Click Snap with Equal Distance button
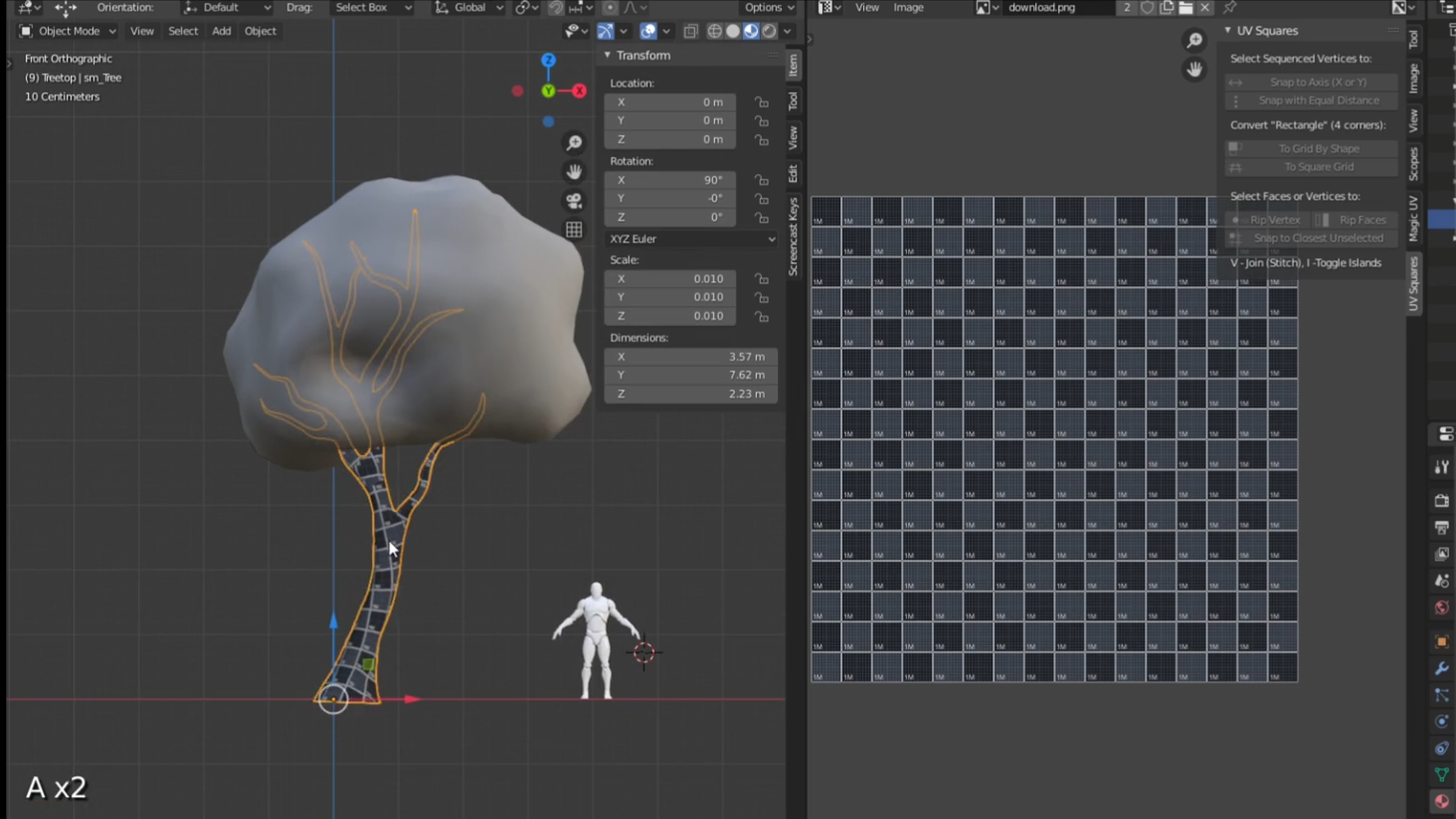Screen dimensions: 1456x819 coord(1312,100)
